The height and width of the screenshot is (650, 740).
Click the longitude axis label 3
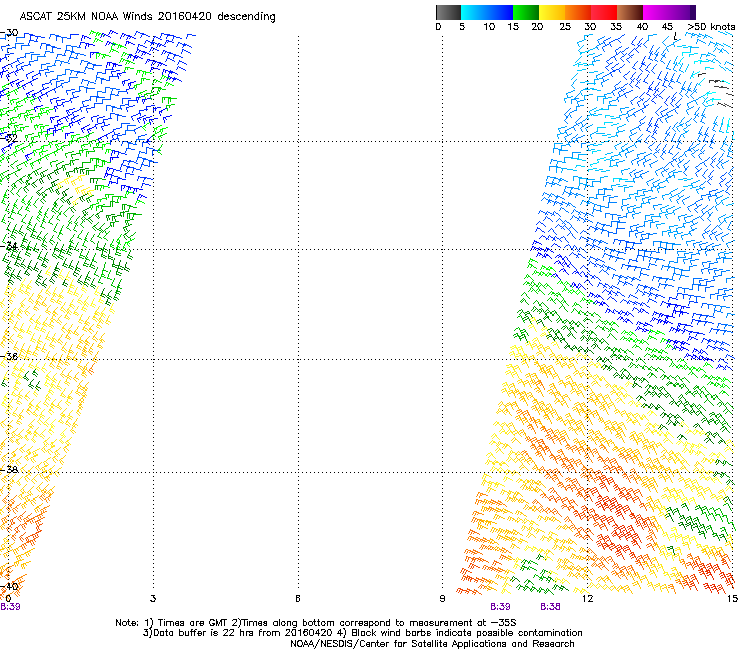tap(153, 599)
